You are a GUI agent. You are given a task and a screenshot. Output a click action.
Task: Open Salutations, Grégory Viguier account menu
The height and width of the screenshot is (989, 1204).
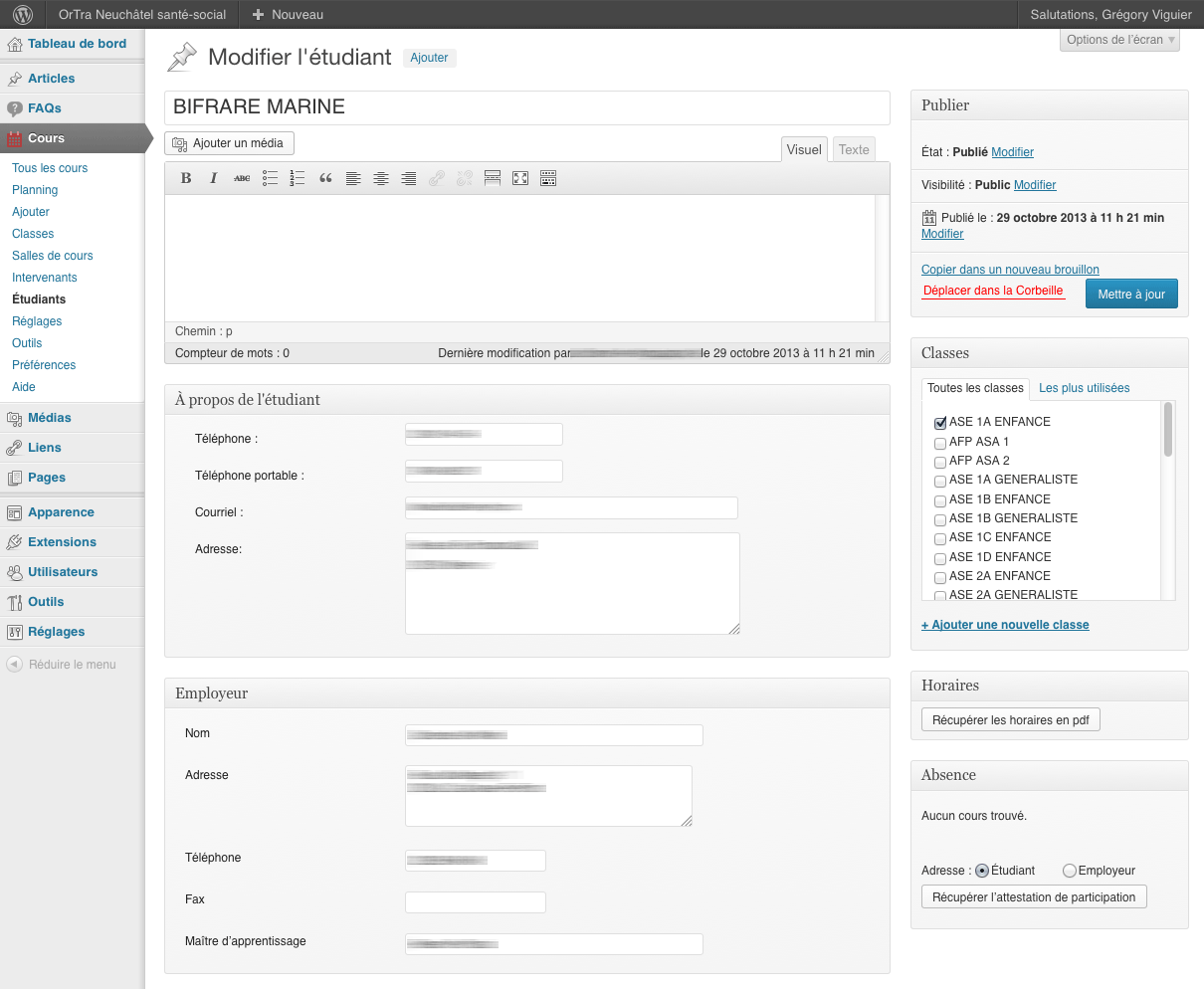pos(1110,14)
